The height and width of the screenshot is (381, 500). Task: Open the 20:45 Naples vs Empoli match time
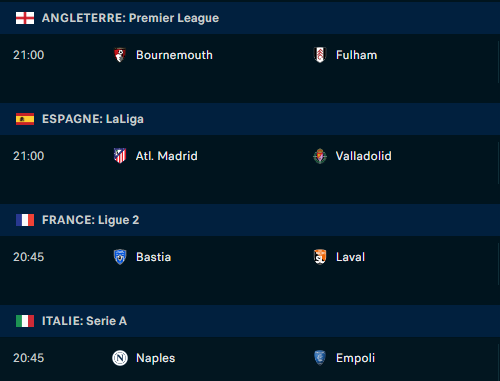(29, 358)
